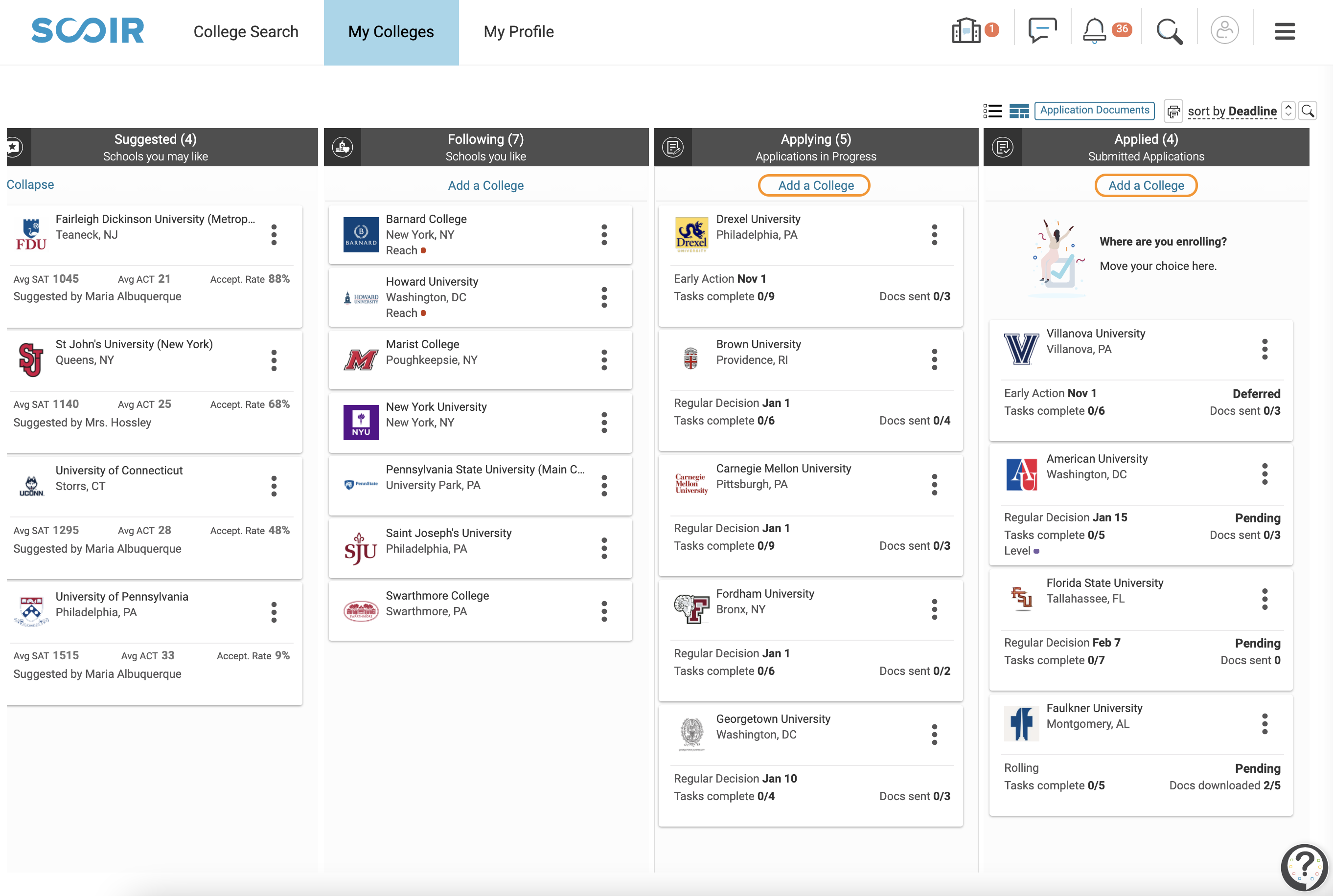Open options menu for Fairleigh Dickinson University

tap(274, 235)
